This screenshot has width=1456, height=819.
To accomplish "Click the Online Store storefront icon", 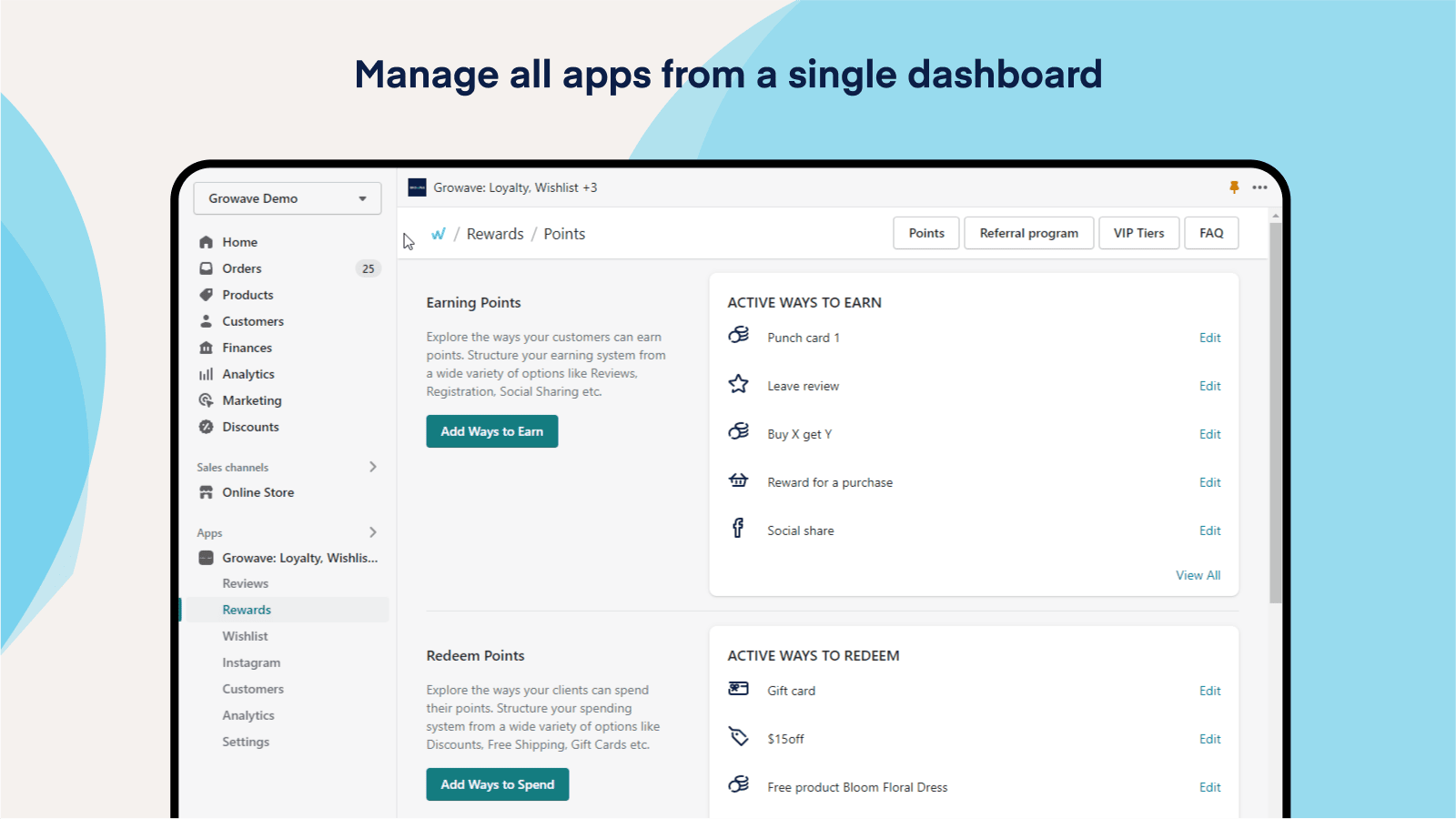I will point(206,491).
